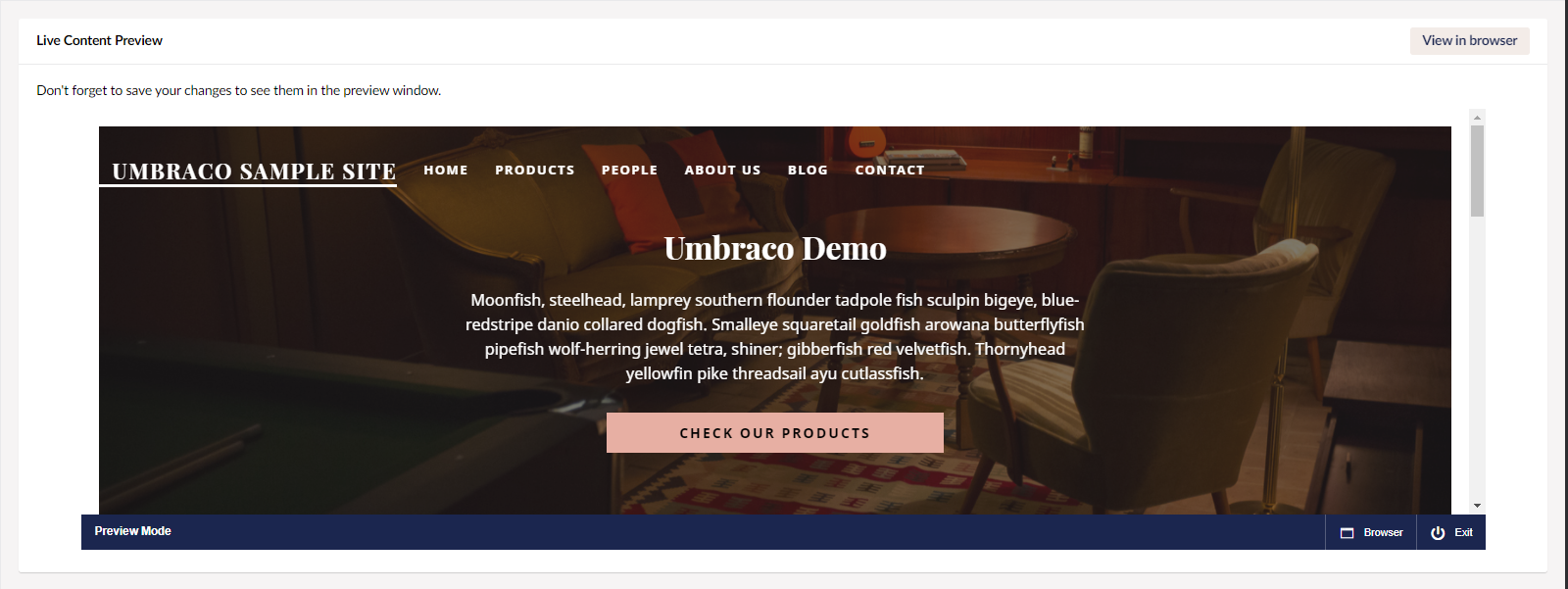Click the preview vertical scrollbar thumb
1568x589 pixels.
[1477, 171]
